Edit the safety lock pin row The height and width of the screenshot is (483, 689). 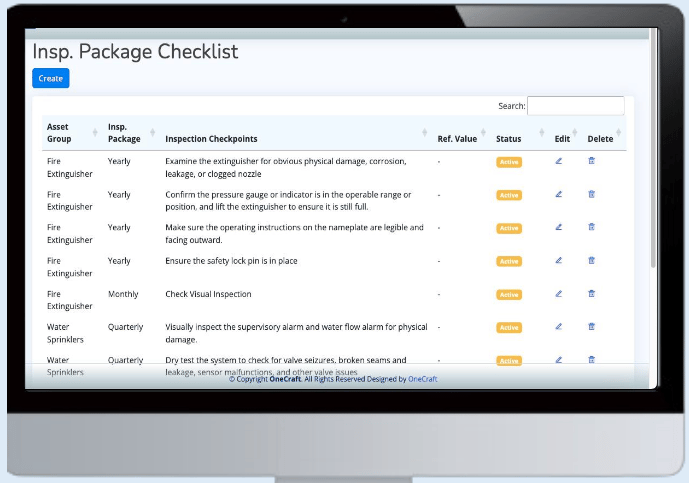559,260
